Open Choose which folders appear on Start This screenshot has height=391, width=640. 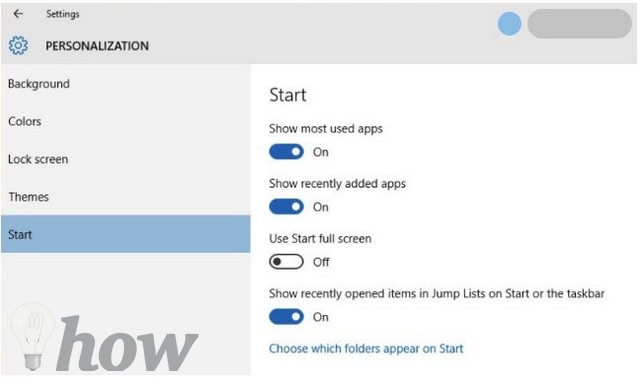coord(366,349)
